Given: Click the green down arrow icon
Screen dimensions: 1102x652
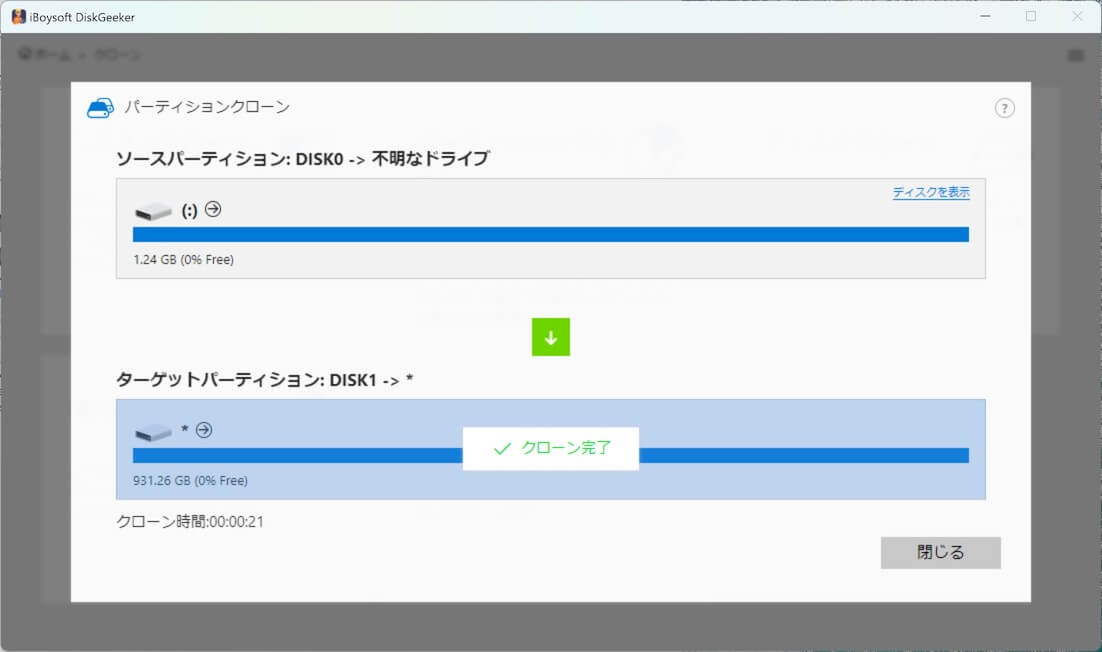Looking at the screenshot, I should pos(550,337).
